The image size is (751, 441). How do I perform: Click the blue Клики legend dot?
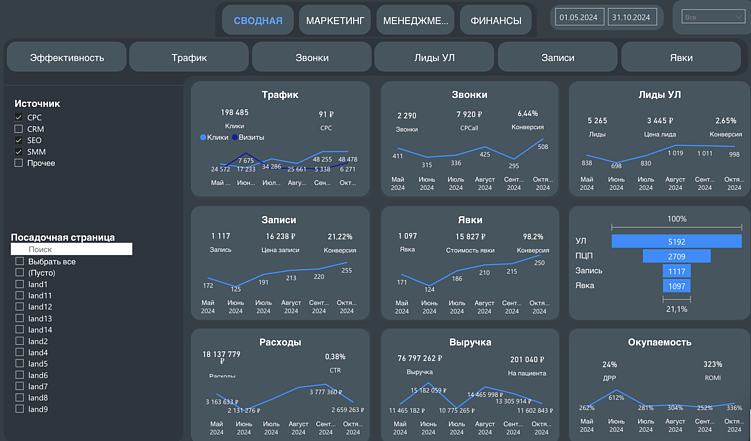[x=203, y=137]
